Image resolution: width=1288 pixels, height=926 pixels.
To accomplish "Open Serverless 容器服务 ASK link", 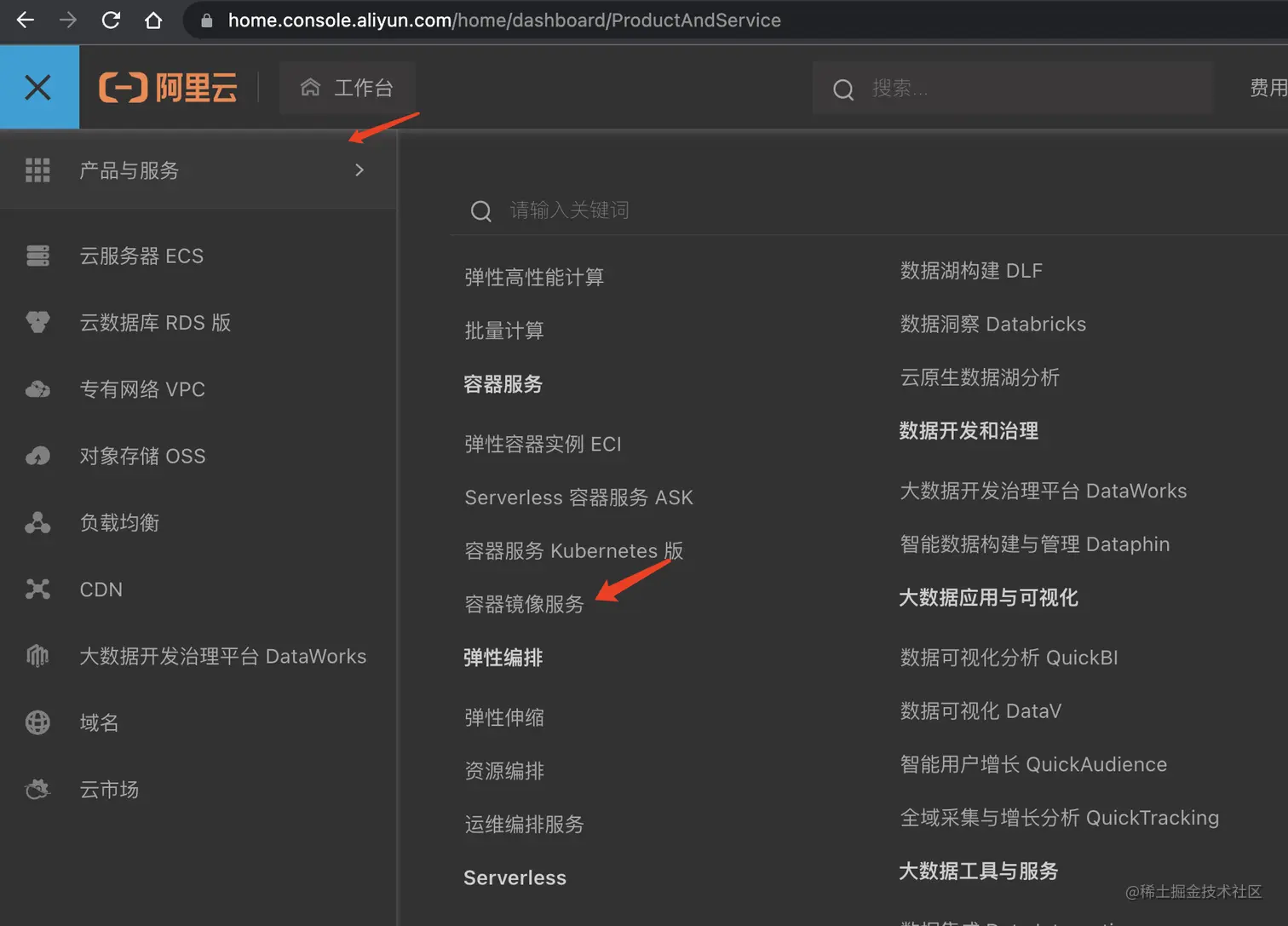I will click(578, 498).
